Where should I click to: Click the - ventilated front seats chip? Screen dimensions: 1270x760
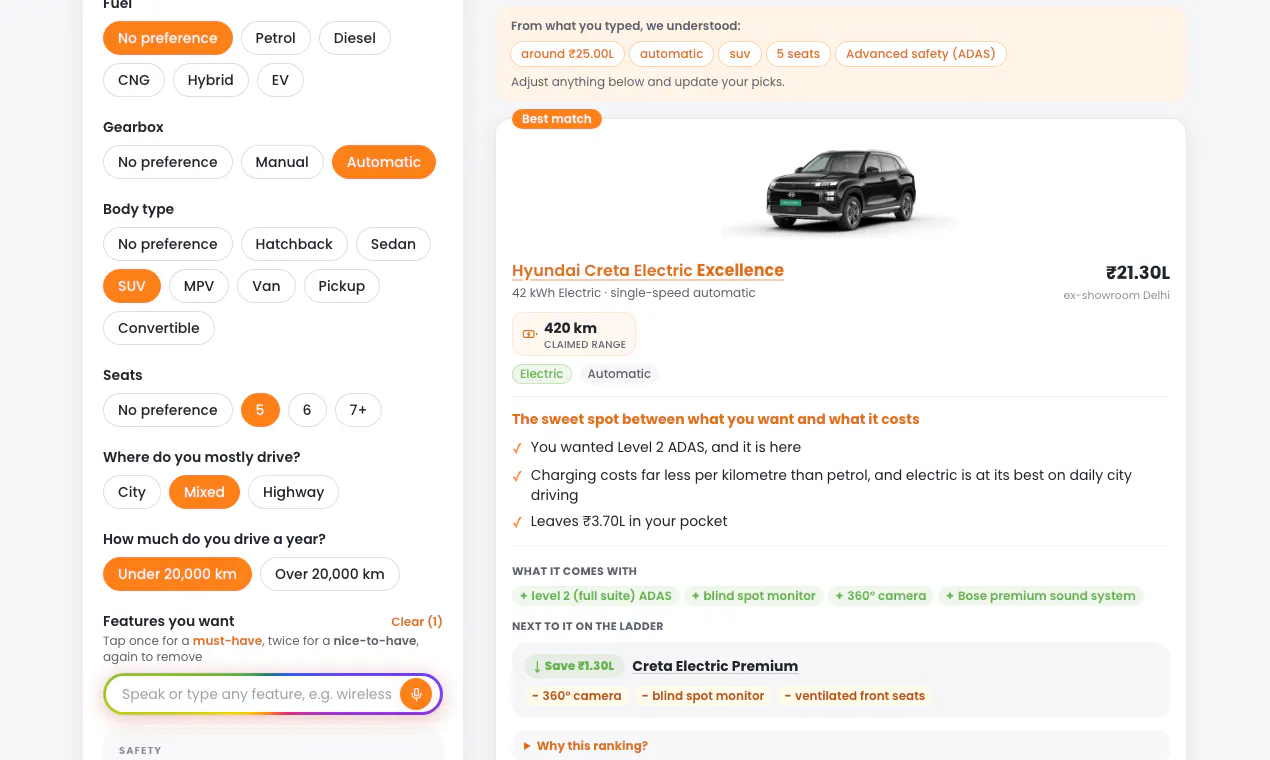click(x=855, y=696)
